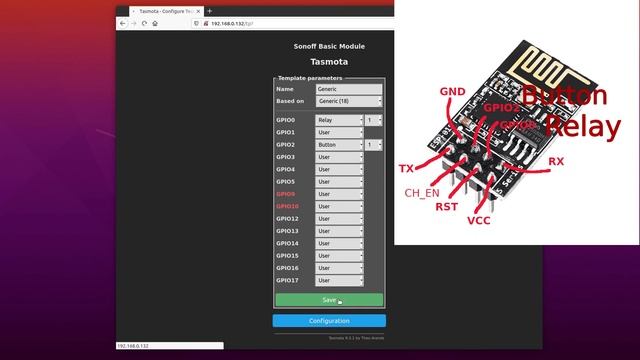Click the tracking protection shield icon
Screen dimensions: 640x360
pos(196,24)
